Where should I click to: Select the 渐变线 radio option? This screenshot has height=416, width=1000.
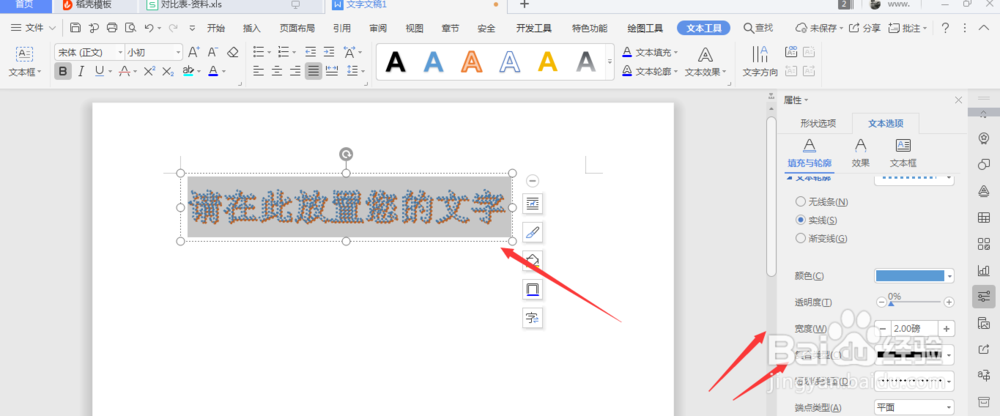821,239
